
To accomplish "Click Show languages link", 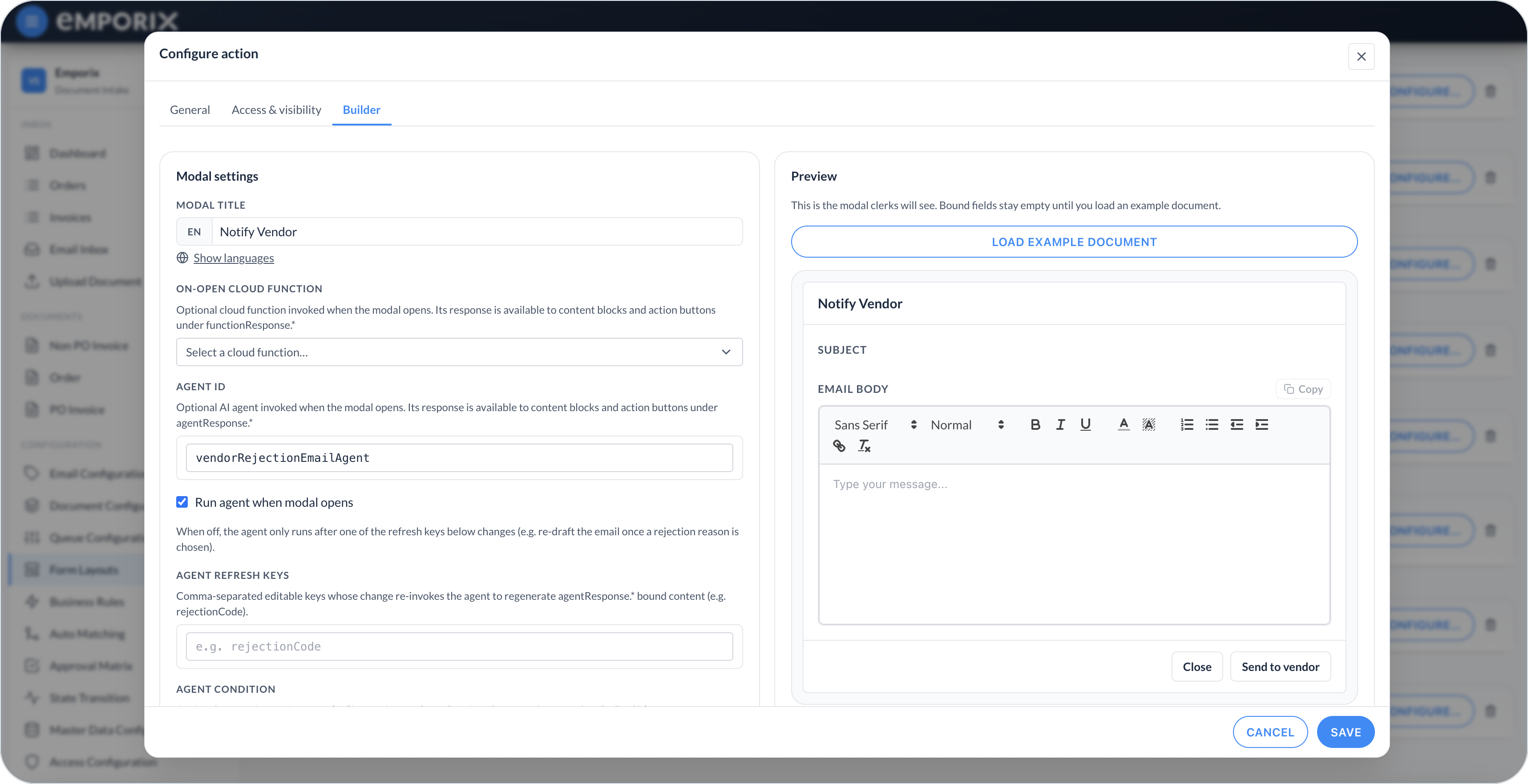I will 234,258.
